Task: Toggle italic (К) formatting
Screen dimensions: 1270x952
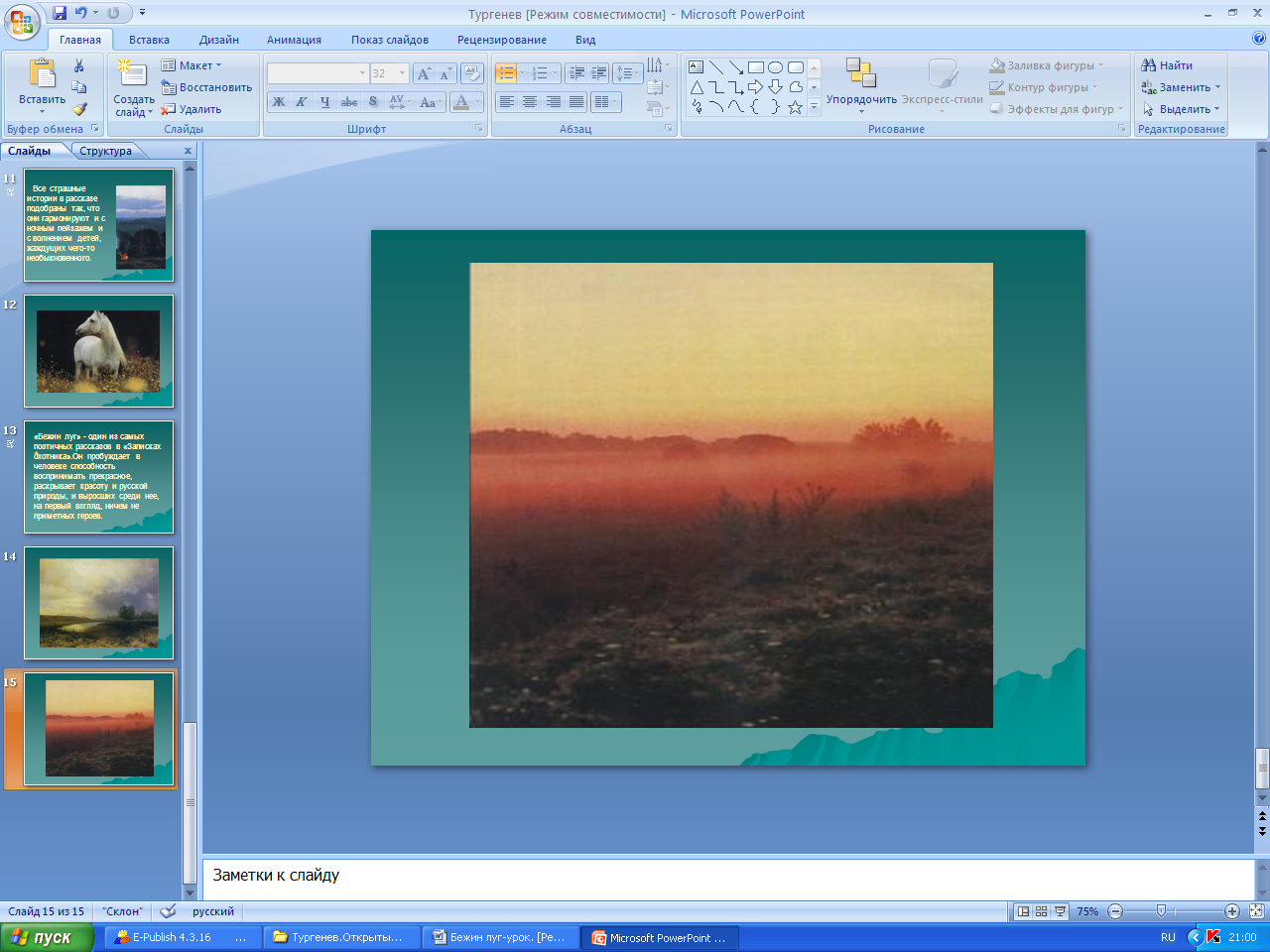Action: click(302, 102)
